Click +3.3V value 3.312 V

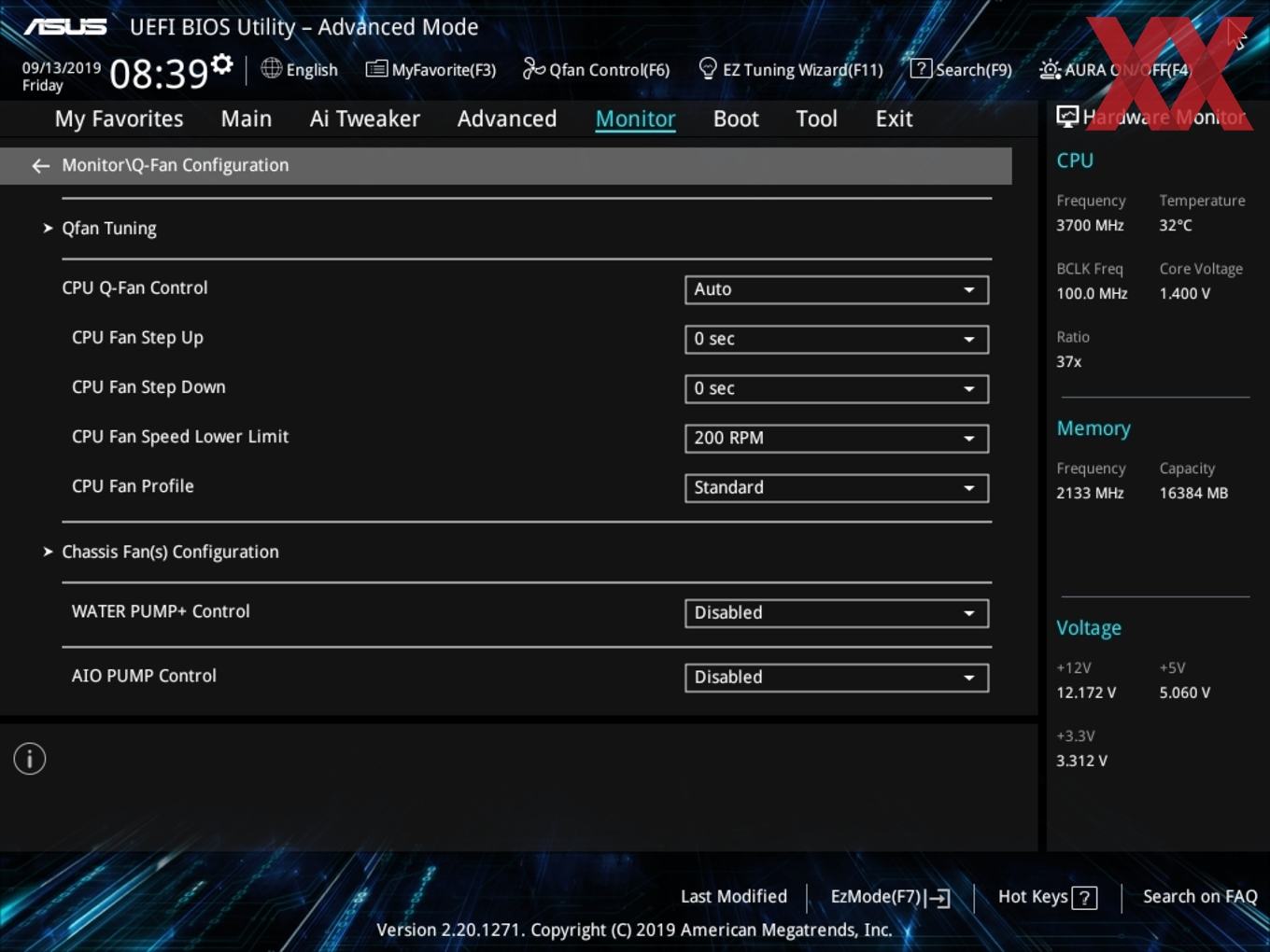click(x=1081, y=761)
